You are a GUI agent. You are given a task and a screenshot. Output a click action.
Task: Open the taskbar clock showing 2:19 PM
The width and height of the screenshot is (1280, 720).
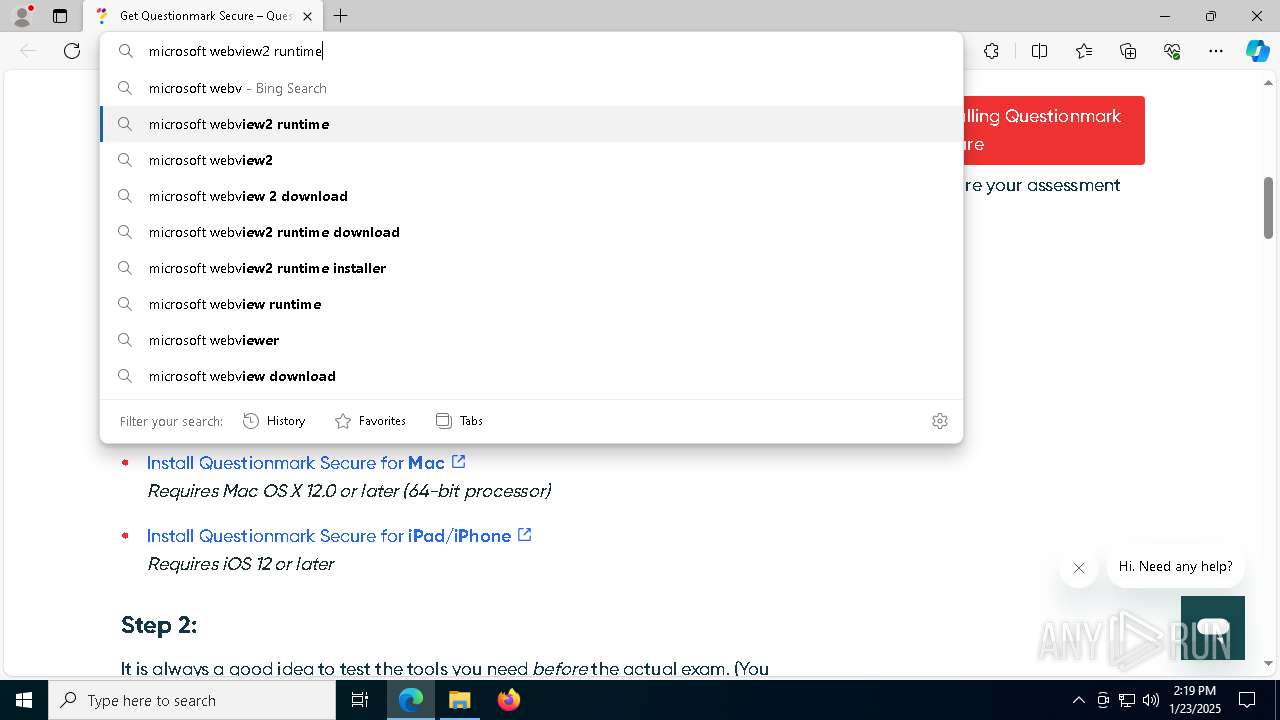[x=1195, y=700]
